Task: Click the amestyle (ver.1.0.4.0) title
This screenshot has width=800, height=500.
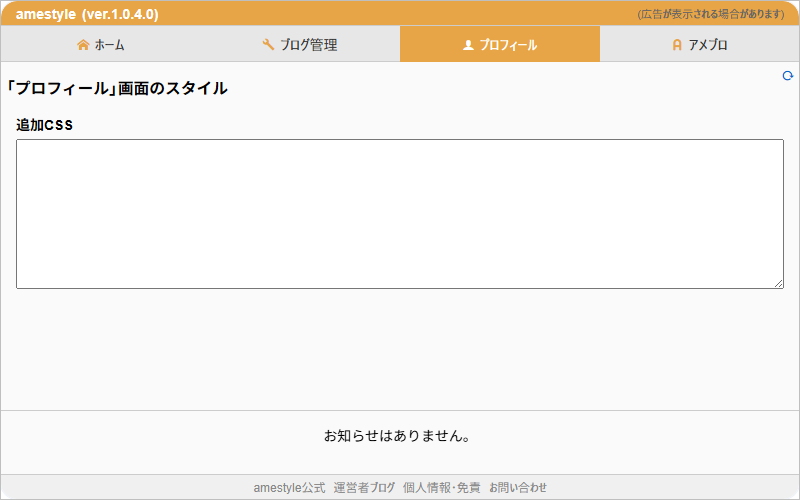Action: pyautogui.click(x=87, y=14)
